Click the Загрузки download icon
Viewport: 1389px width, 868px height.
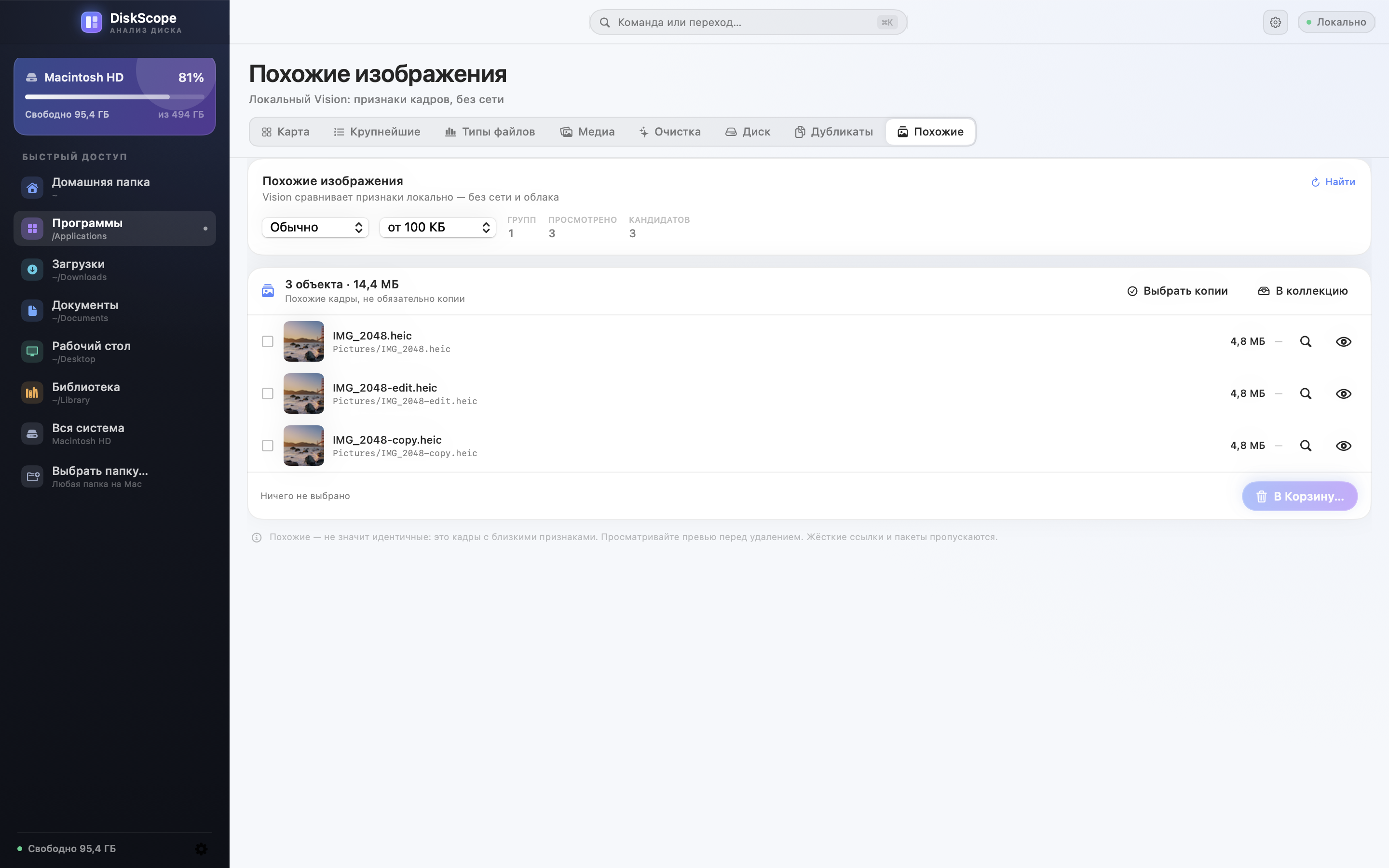tap(32, 269)
